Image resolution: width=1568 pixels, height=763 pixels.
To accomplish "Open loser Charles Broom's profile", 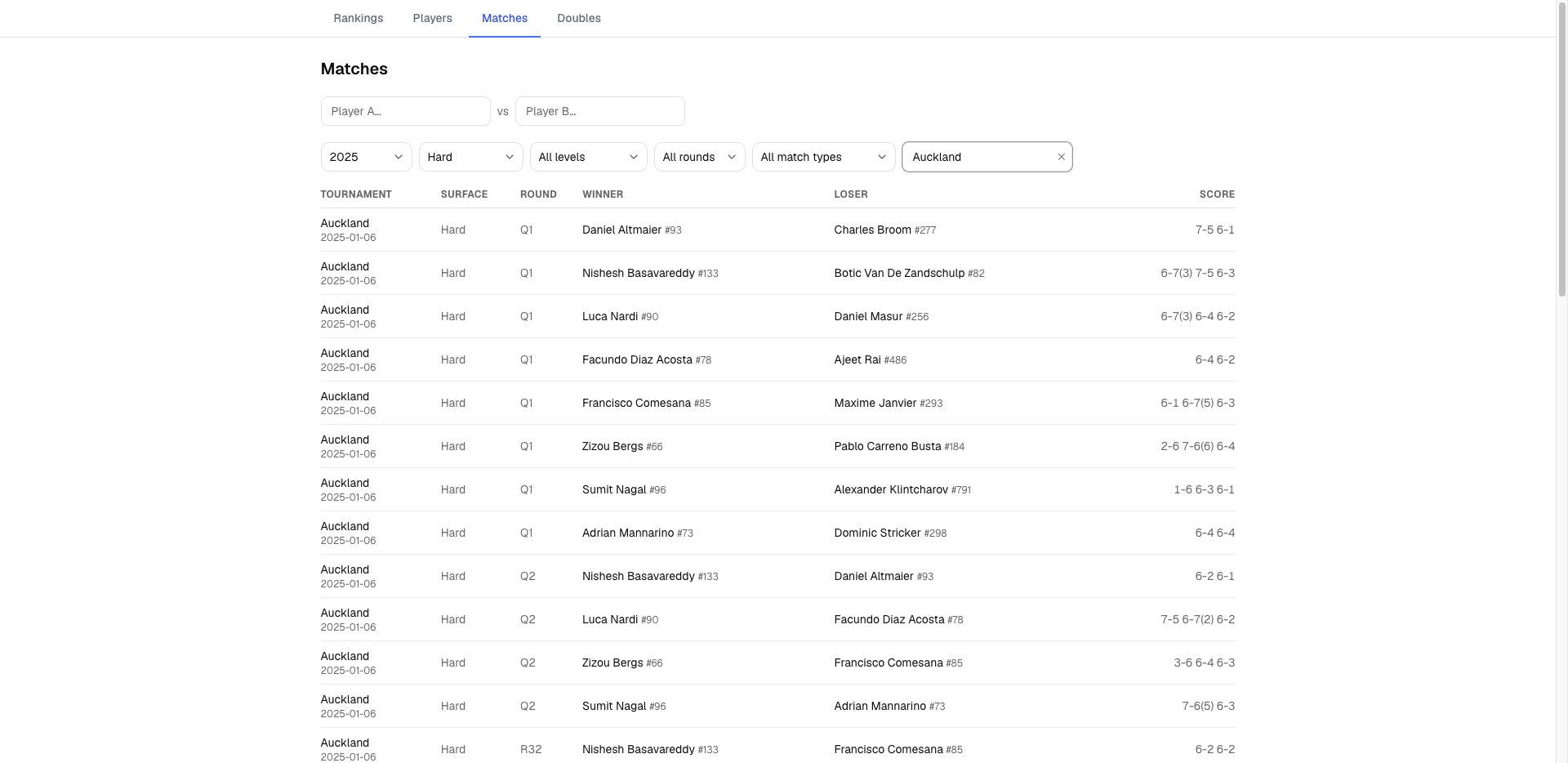I will [872, 230].
